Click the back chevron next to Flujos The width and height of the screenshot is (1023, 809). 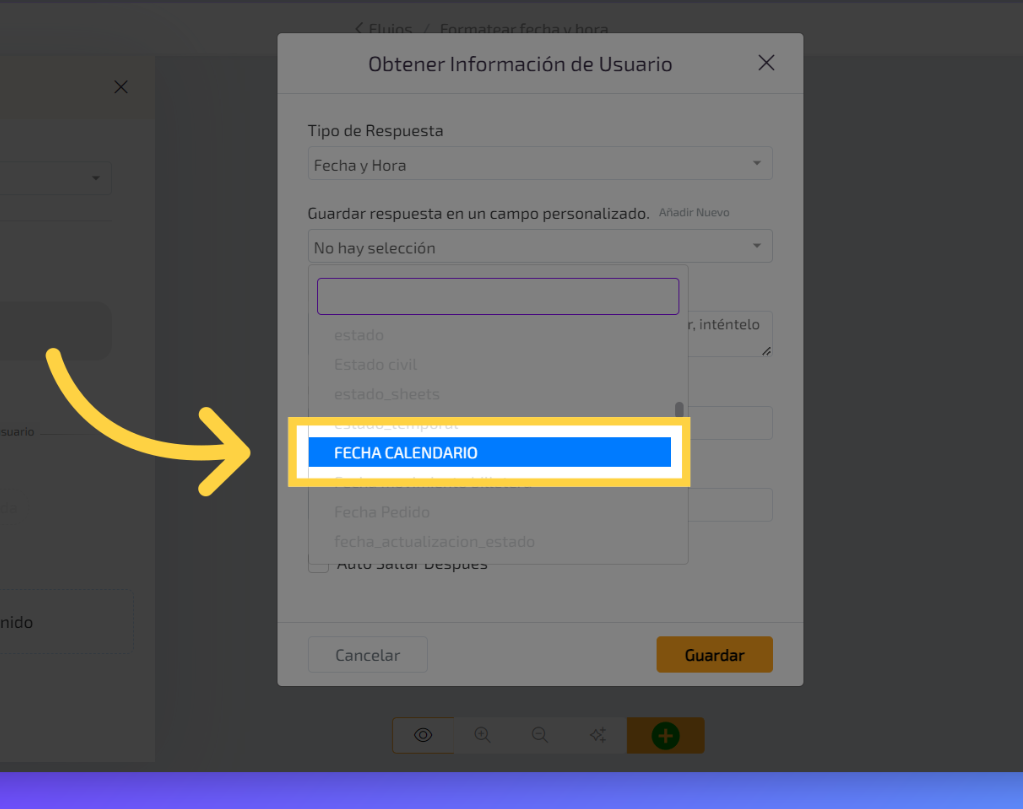360,29
